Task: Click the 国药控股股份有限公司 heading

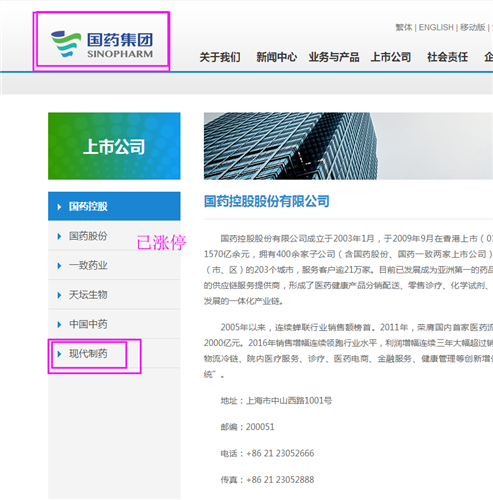Action: pos(267,201)
